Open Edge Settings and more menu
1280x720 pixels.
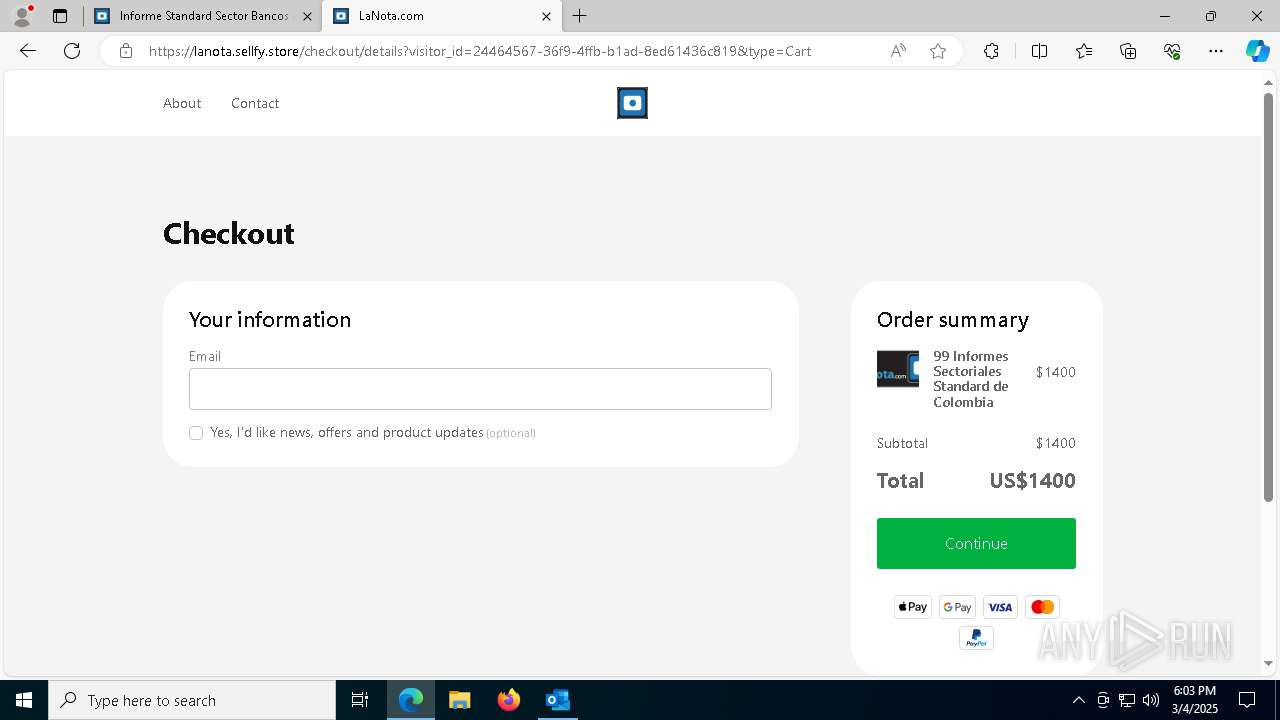click(x=1216, y=51)
